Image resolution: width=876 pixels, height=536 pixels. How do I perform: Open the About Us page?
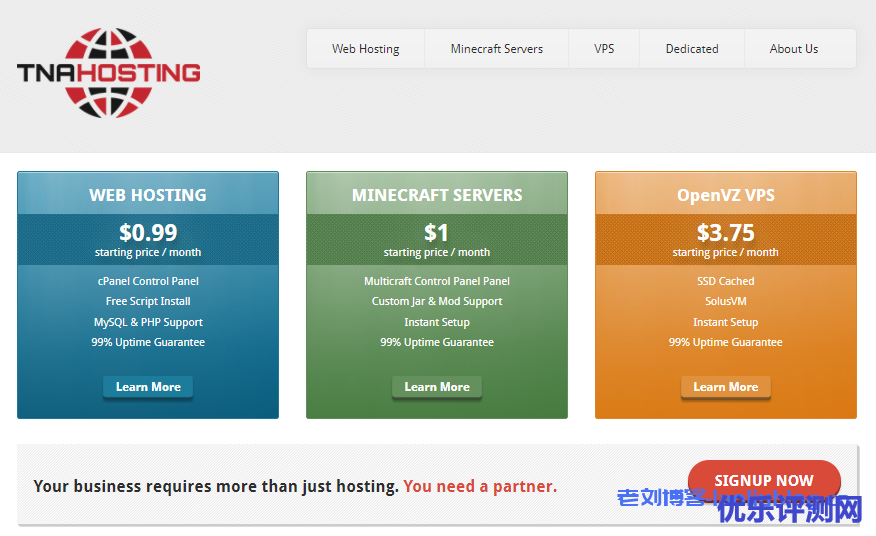point(794,49)
